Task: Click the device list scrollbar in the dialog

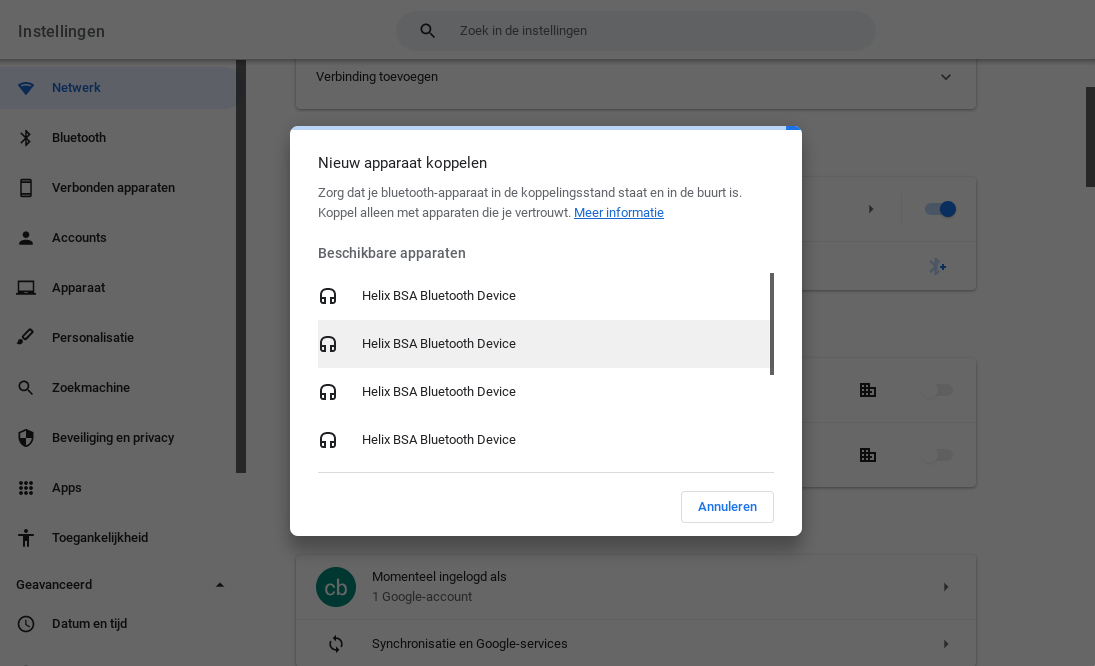Action: pyautogui.click(x=772, y=323)
